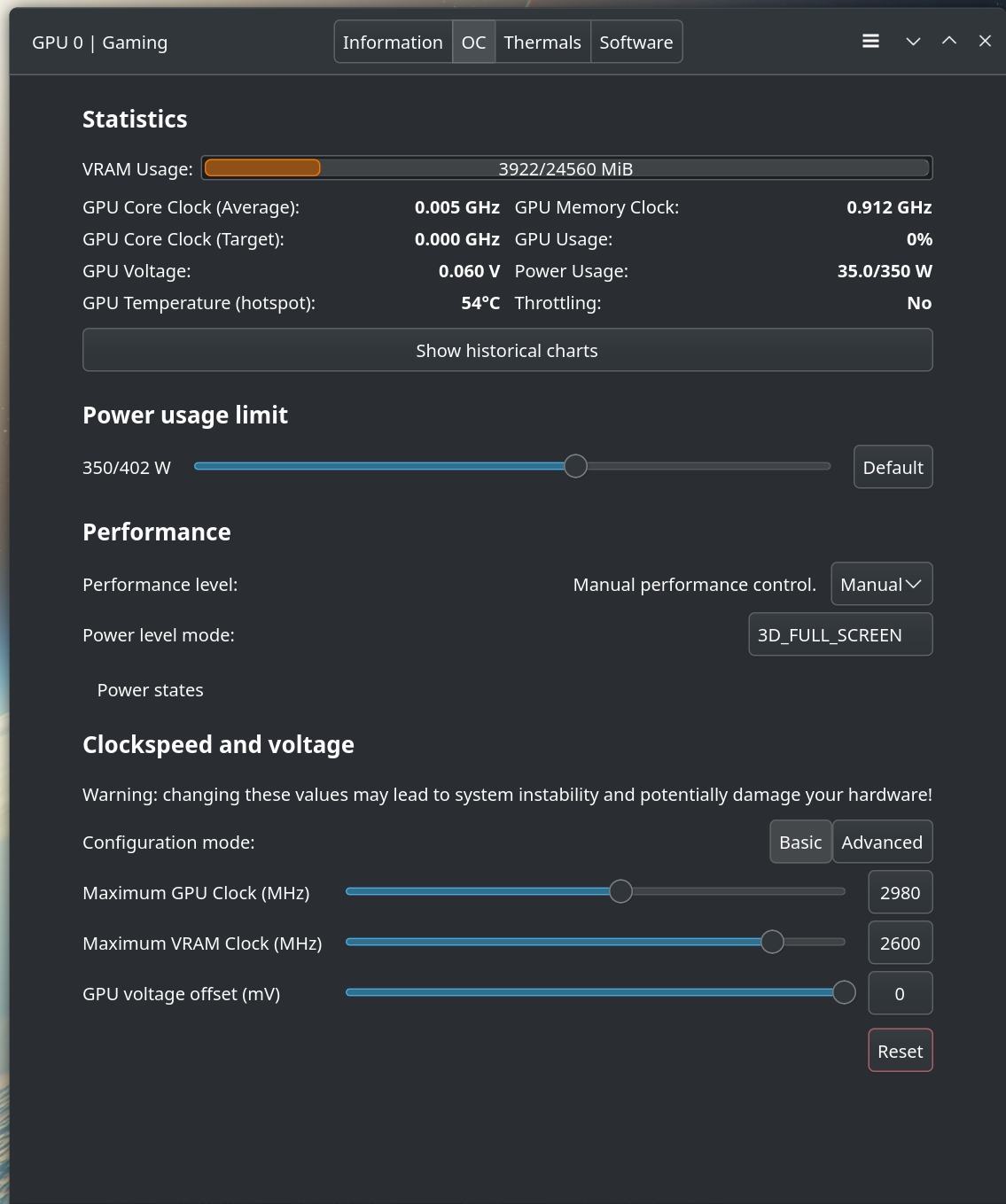Open the GPU 0 | Gaming selector
Screen dimensions: 1006x1204
tap(100, 43)
